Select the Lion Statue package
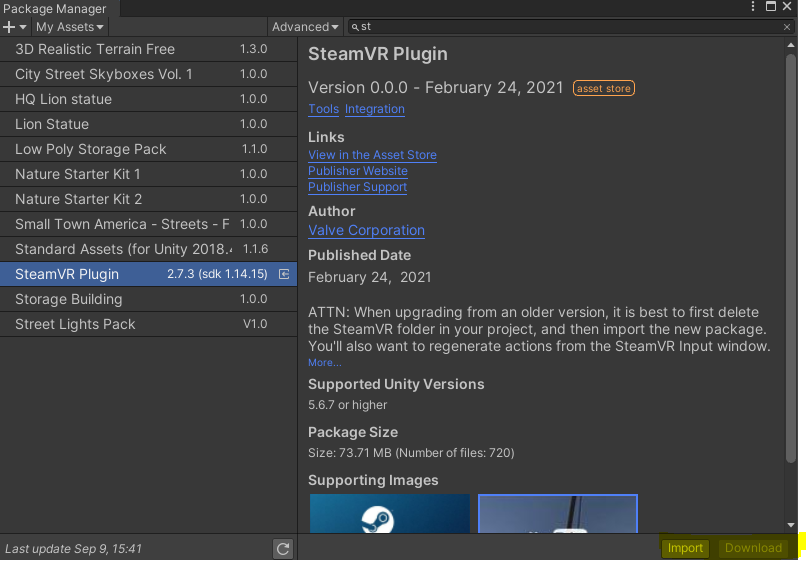 [148, 124]
